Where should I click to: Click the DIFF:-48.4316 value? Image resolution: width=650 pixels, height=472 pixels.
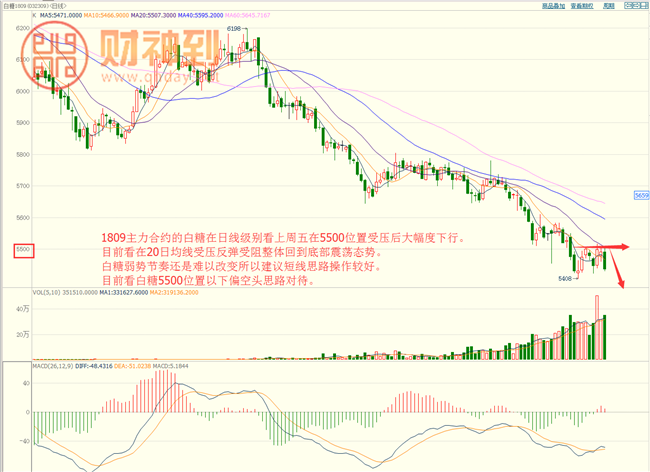click(x=94, y=366)
